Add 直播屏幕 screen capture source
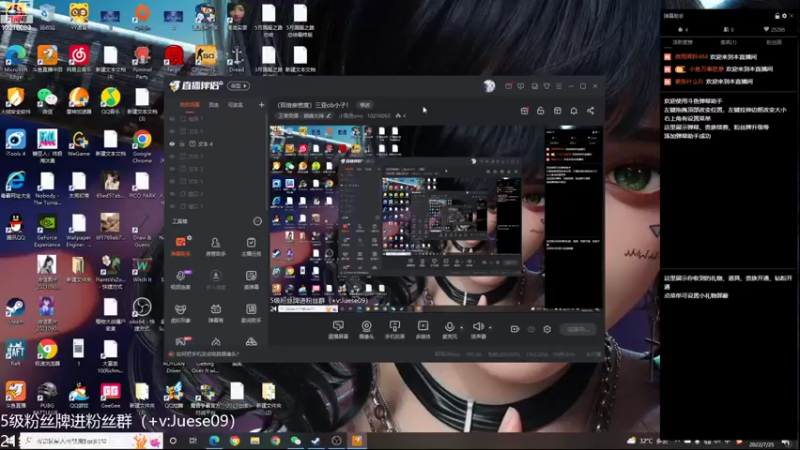This screenshot has height=450, width=800. [x=338, y=330]
